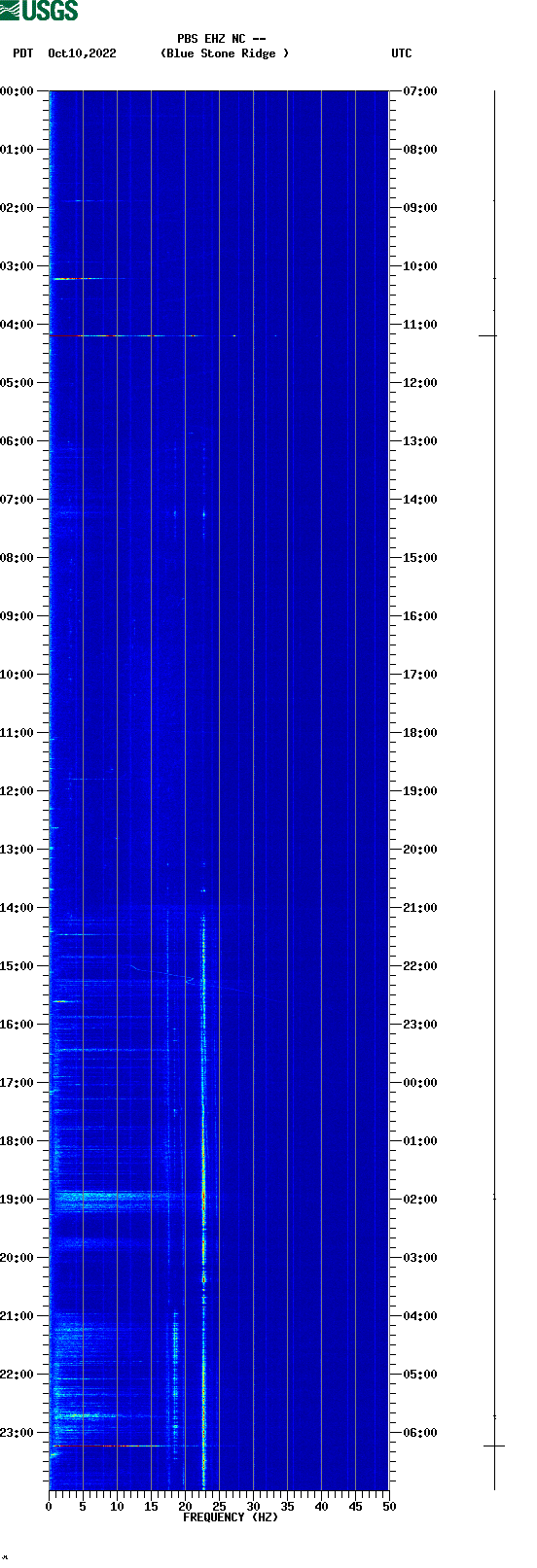
Task: Click the 18:00 UTC time label
Action: [420, 732]
